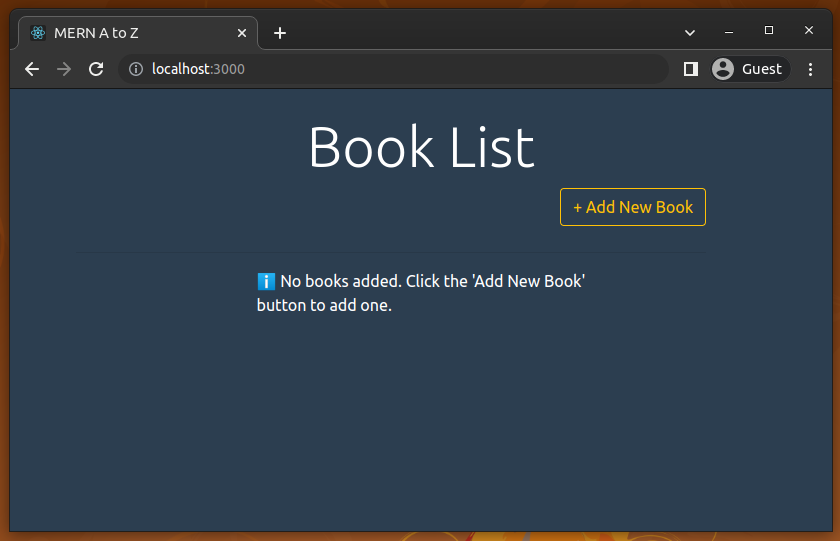Close the 'MERN A to Z' tab
This screenshot has width=840, height=541.
(242, 33)
